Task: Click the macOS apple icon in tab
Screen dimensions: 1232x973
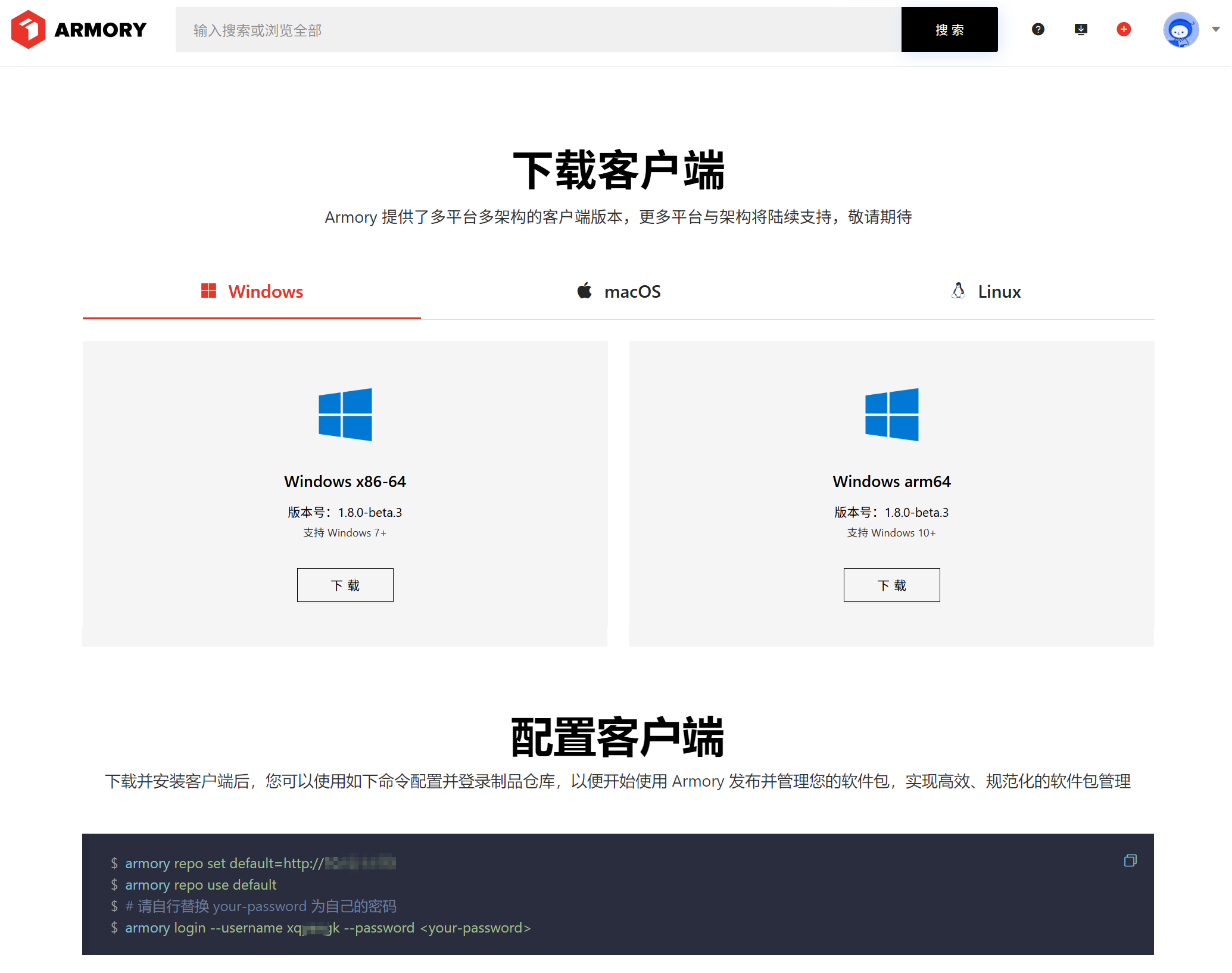Action: click(585, 291)
